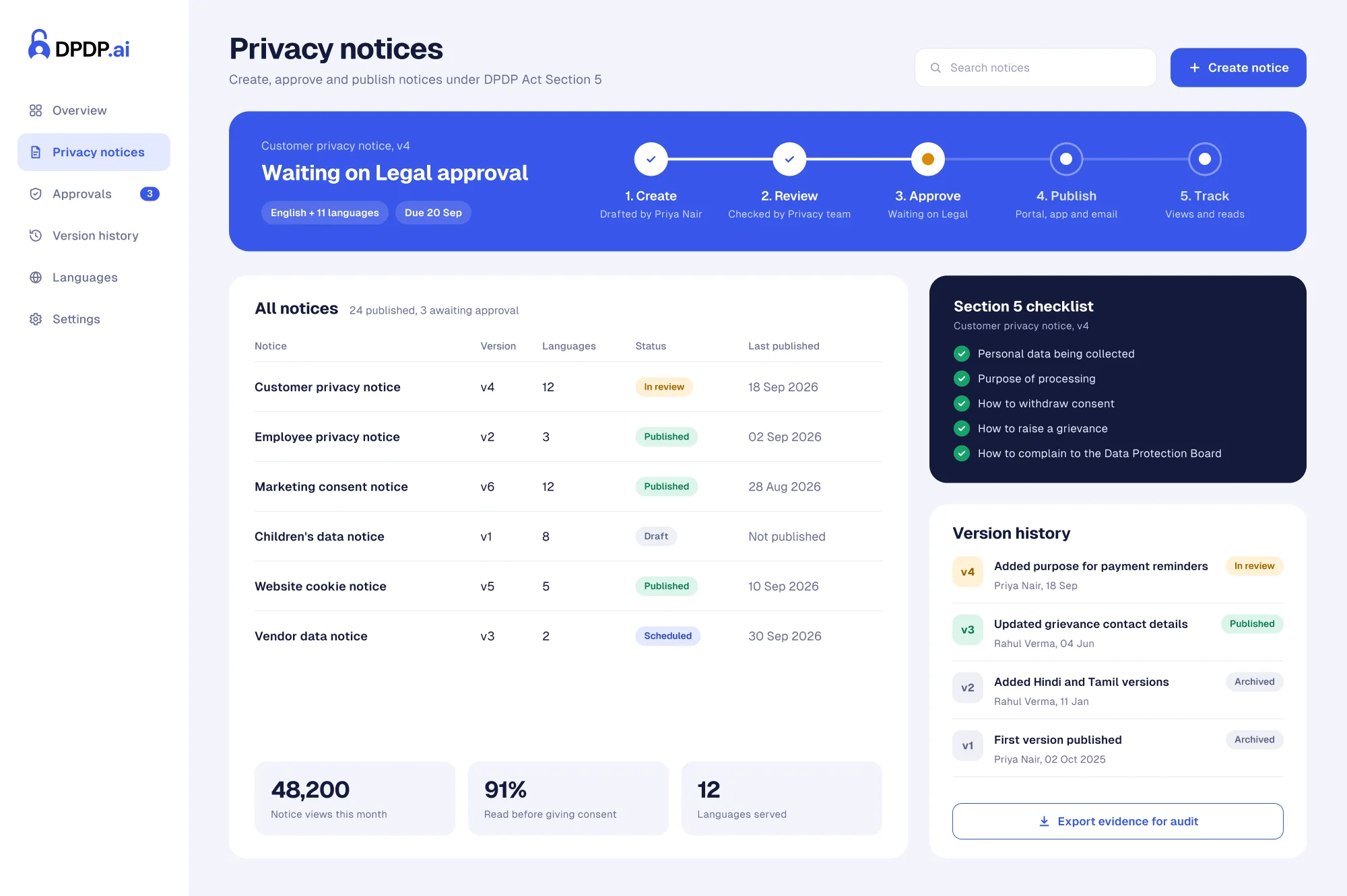Click the Languages globe icon
Viewport: 1347px width, 896px height.
point(36,277)
